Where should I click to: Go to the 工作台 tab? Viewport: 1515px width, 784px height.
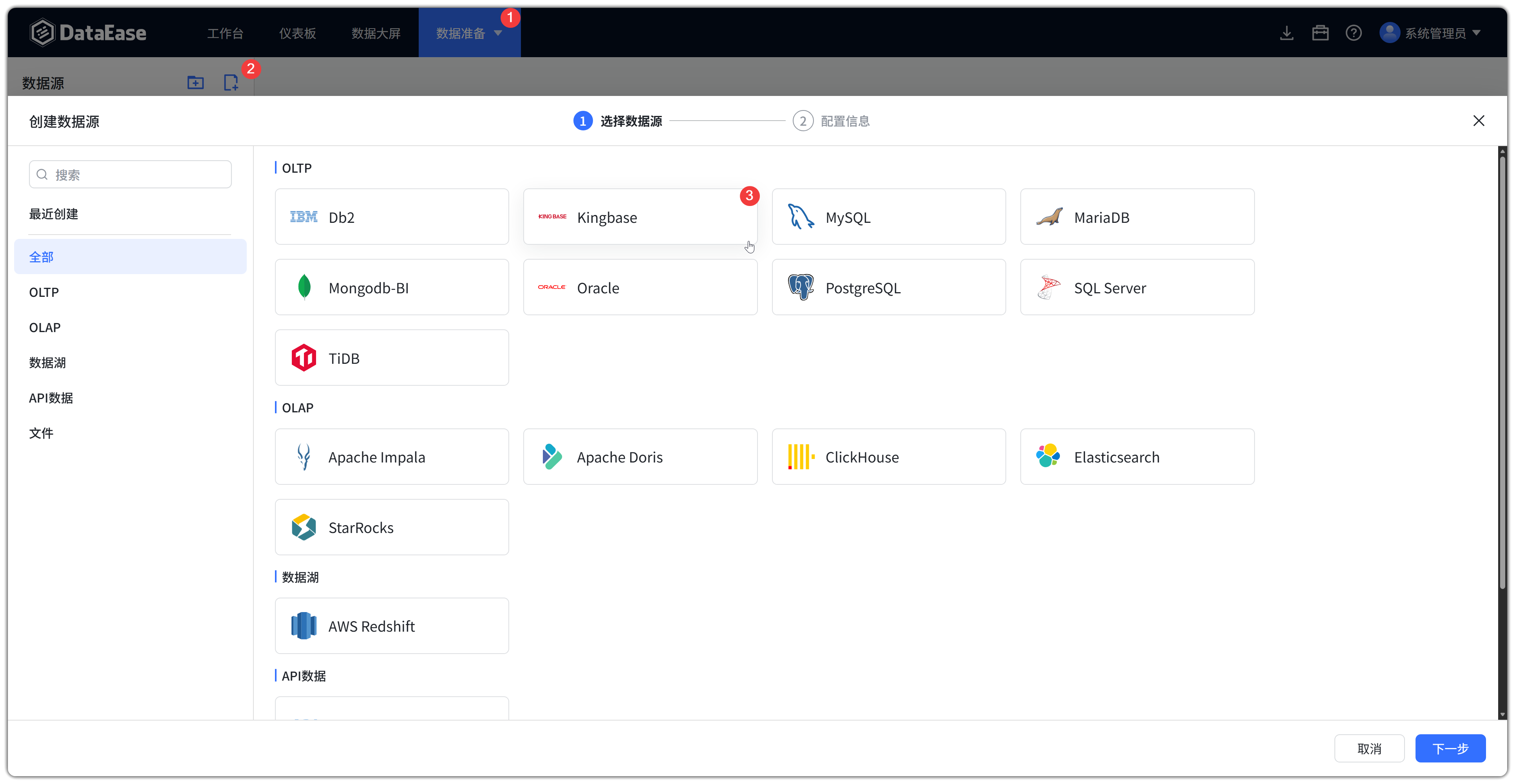click(225, 33)
